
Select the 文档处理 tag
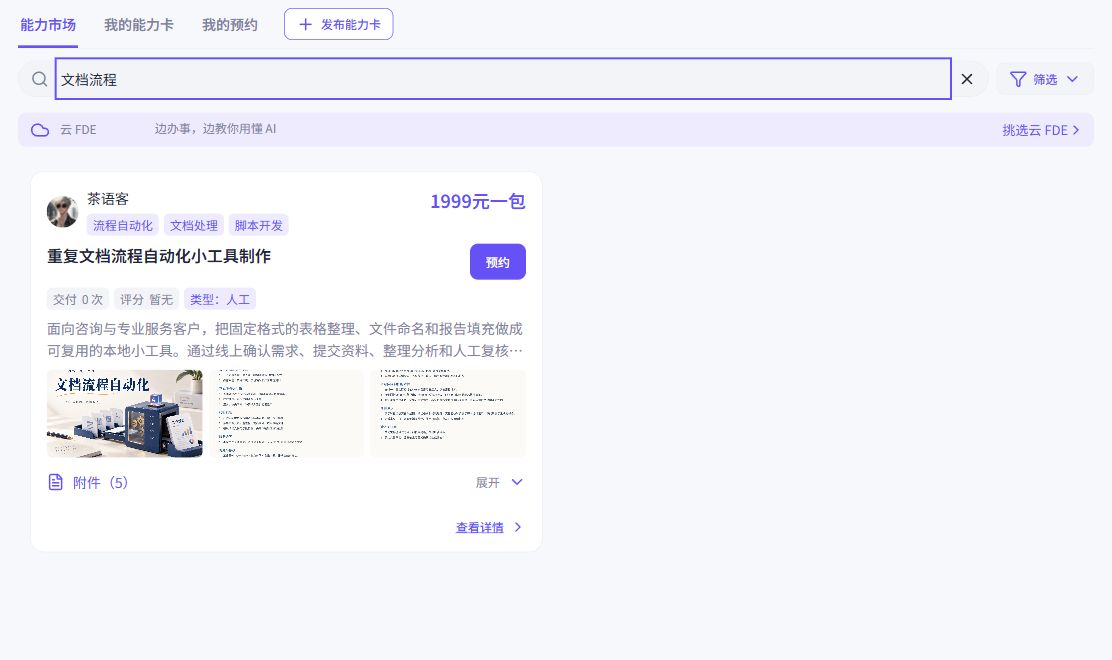pyautogui.click(x=194, y=225)
